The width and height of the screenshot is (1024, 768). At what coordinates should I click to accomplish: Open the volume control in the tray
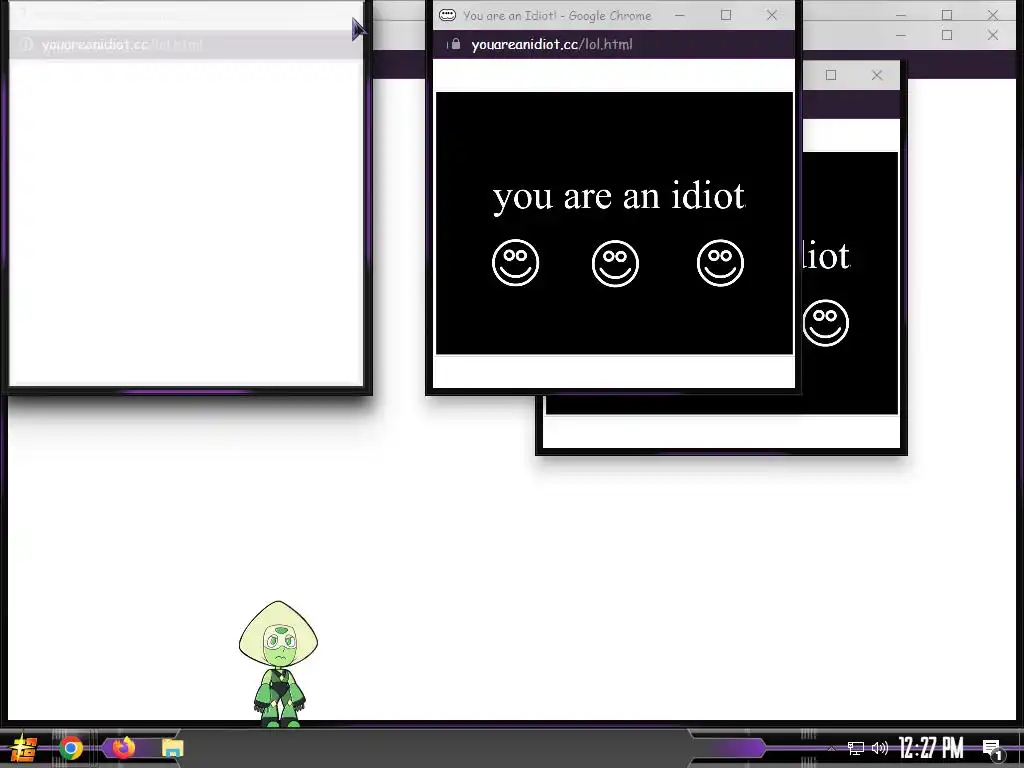tap(880, 748)
